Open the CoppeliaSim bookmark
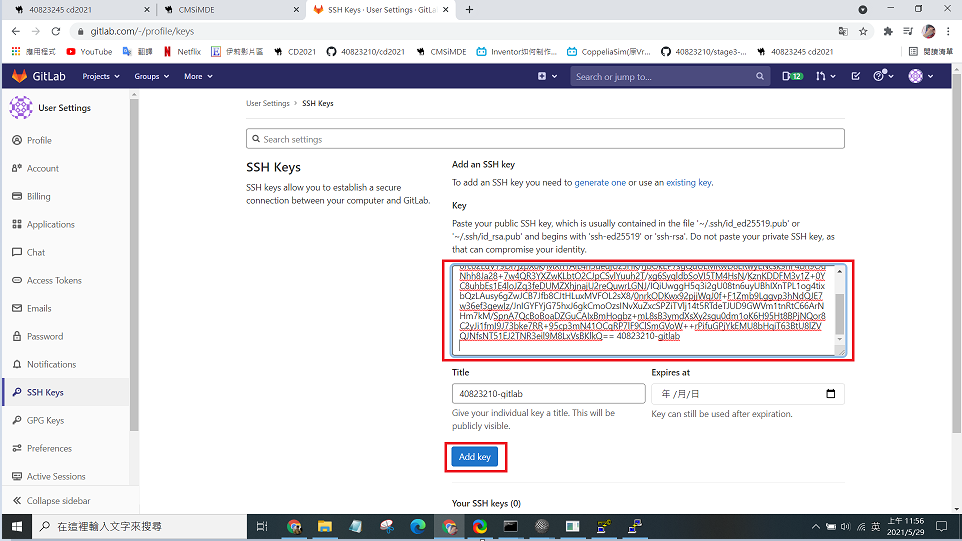The image size is (962, 541). pos(609,52)
